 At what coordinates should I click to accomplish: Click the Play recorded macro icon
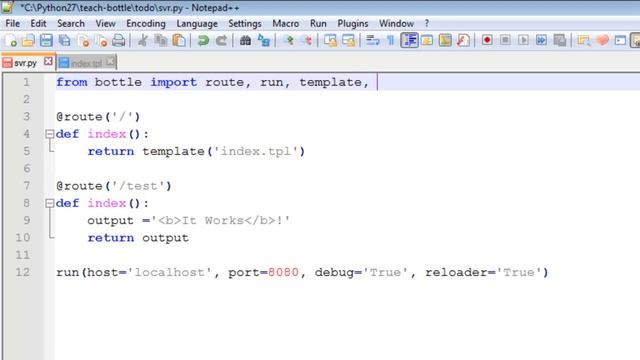(x=523, y=40)
